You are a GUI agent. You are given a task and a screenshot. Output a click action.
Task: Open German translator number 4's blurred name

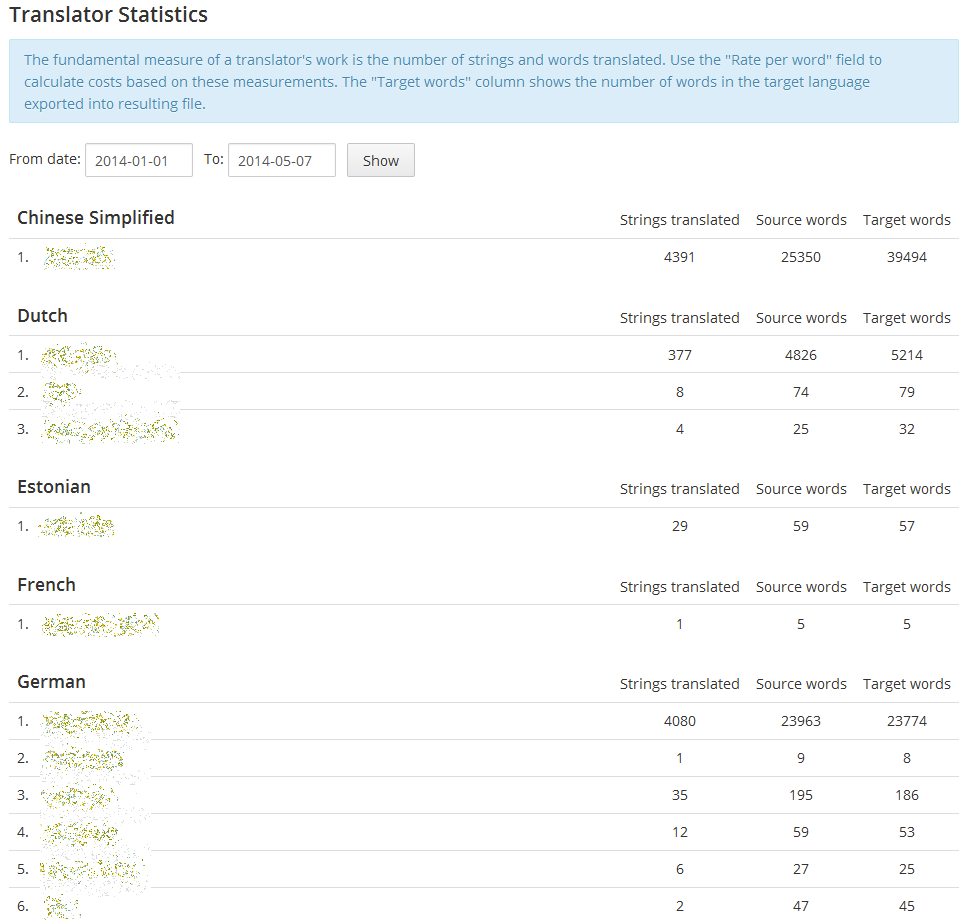(80, 833)
